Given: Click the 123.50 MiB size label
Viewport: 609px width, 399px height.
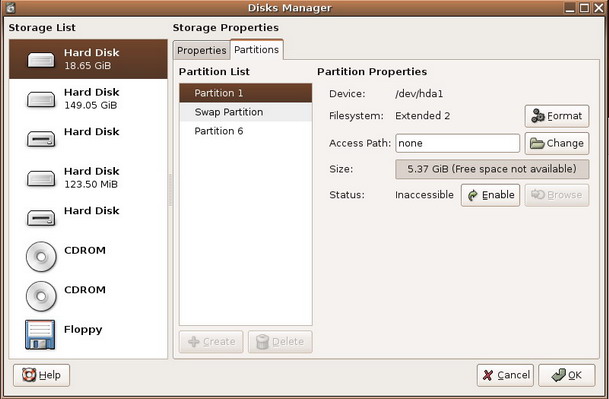Looking at the screenshot, I should coord(91,184).
